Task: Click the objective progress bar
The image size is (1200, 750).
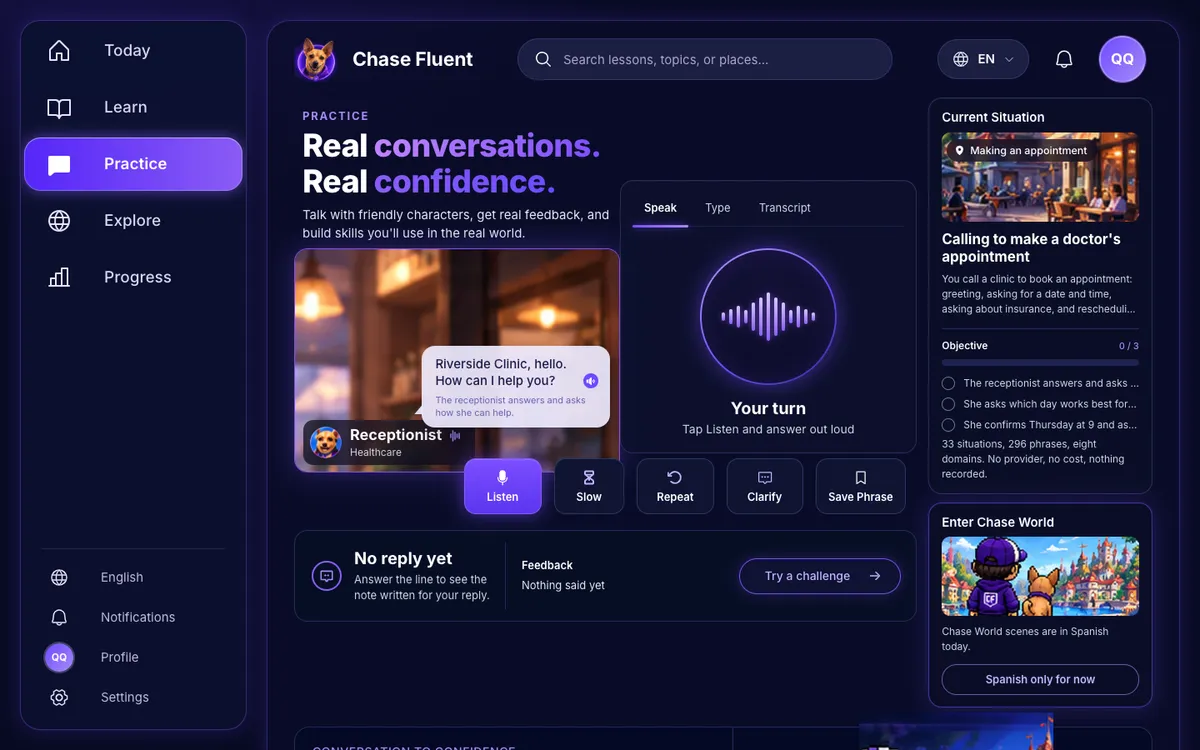Action: pyautogui.click(x=1040, y=362)
